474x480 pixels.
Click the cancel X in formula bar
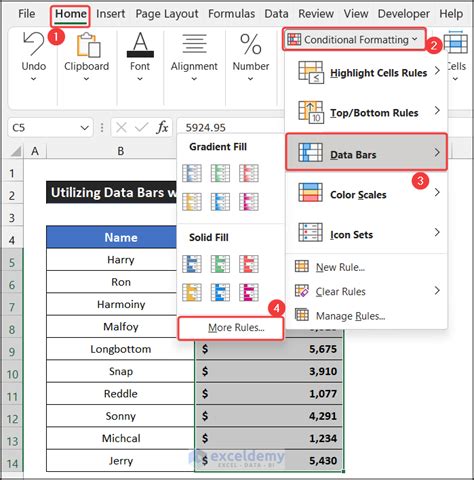121,127
